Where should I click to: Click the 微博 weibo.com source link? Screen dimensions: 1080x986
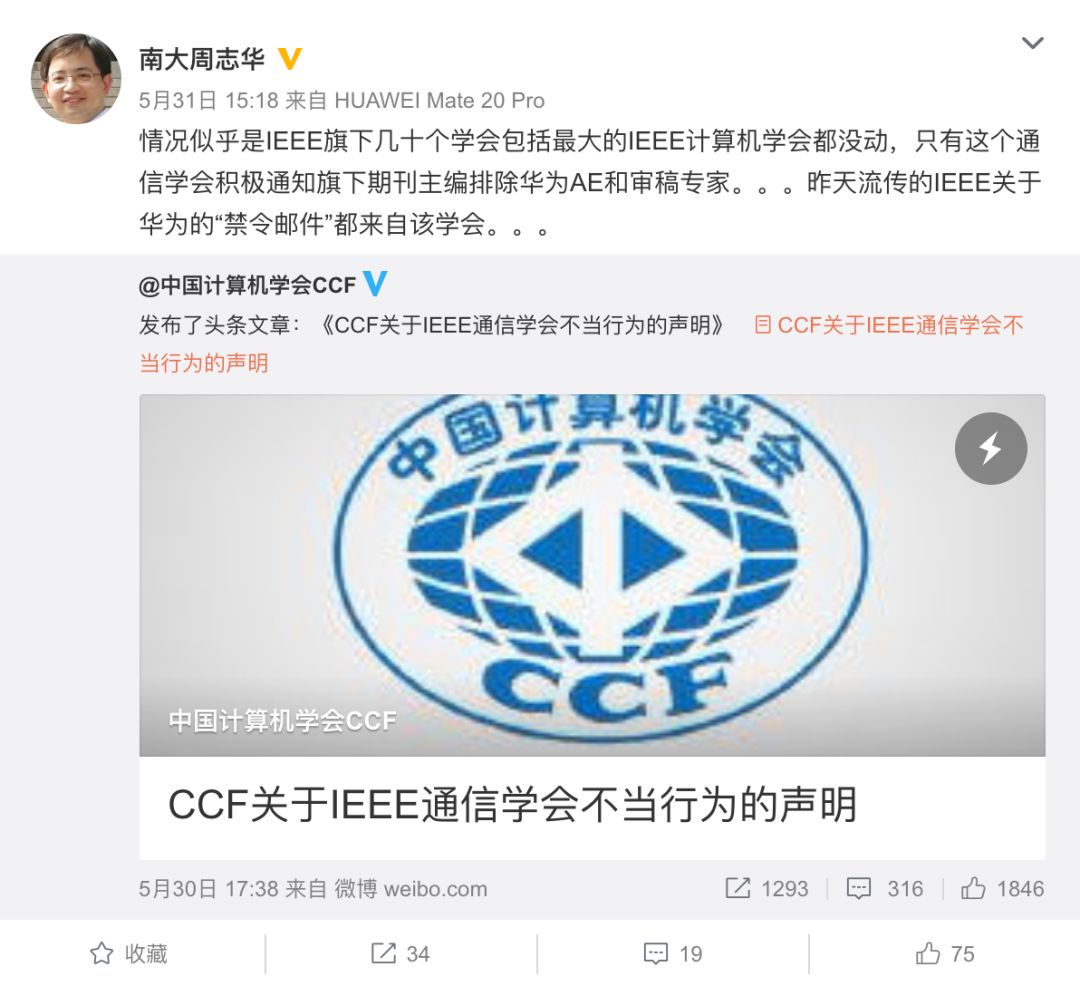point(411,889)
